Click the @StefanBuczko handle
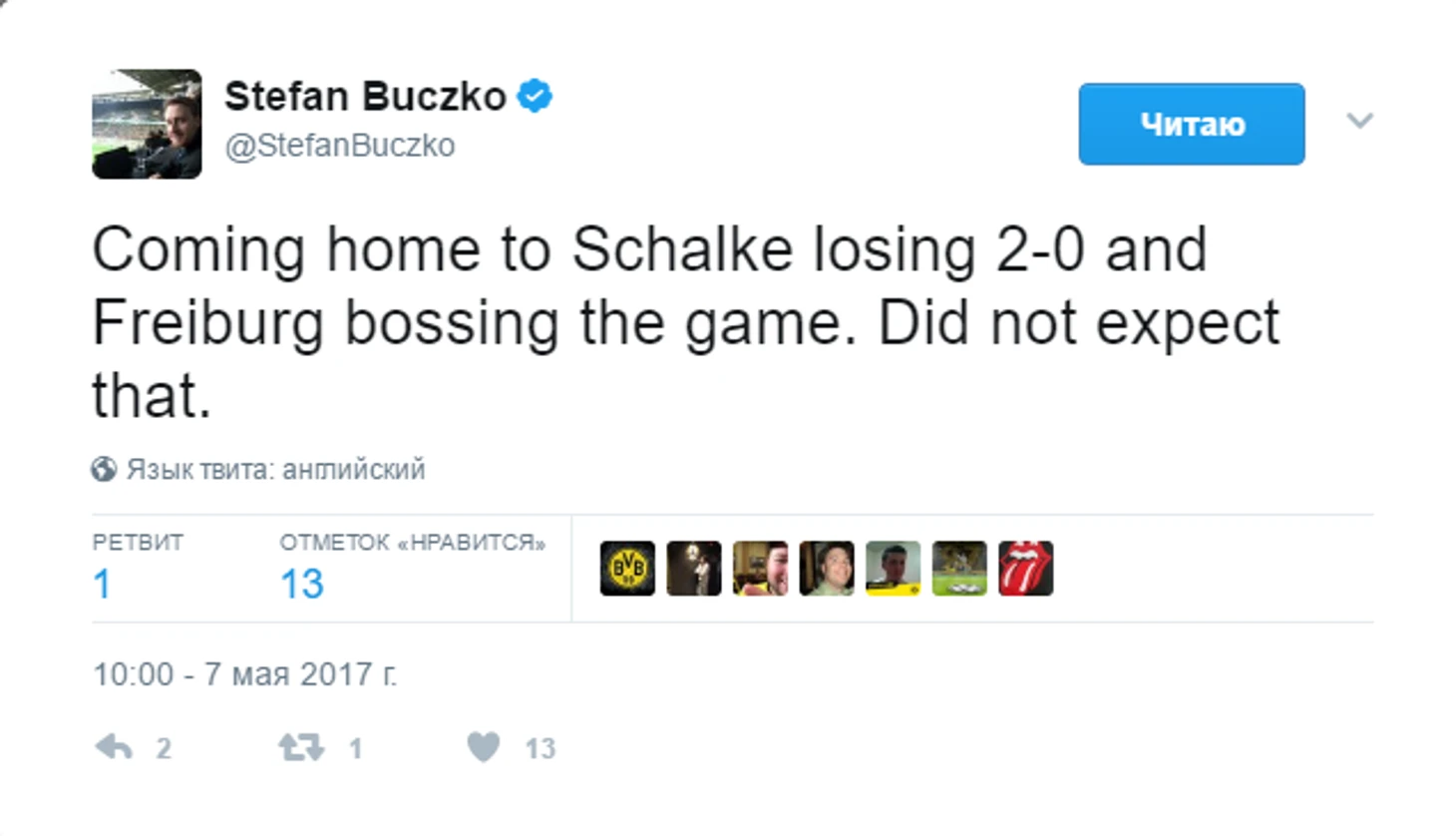 (x=340, y=146)
